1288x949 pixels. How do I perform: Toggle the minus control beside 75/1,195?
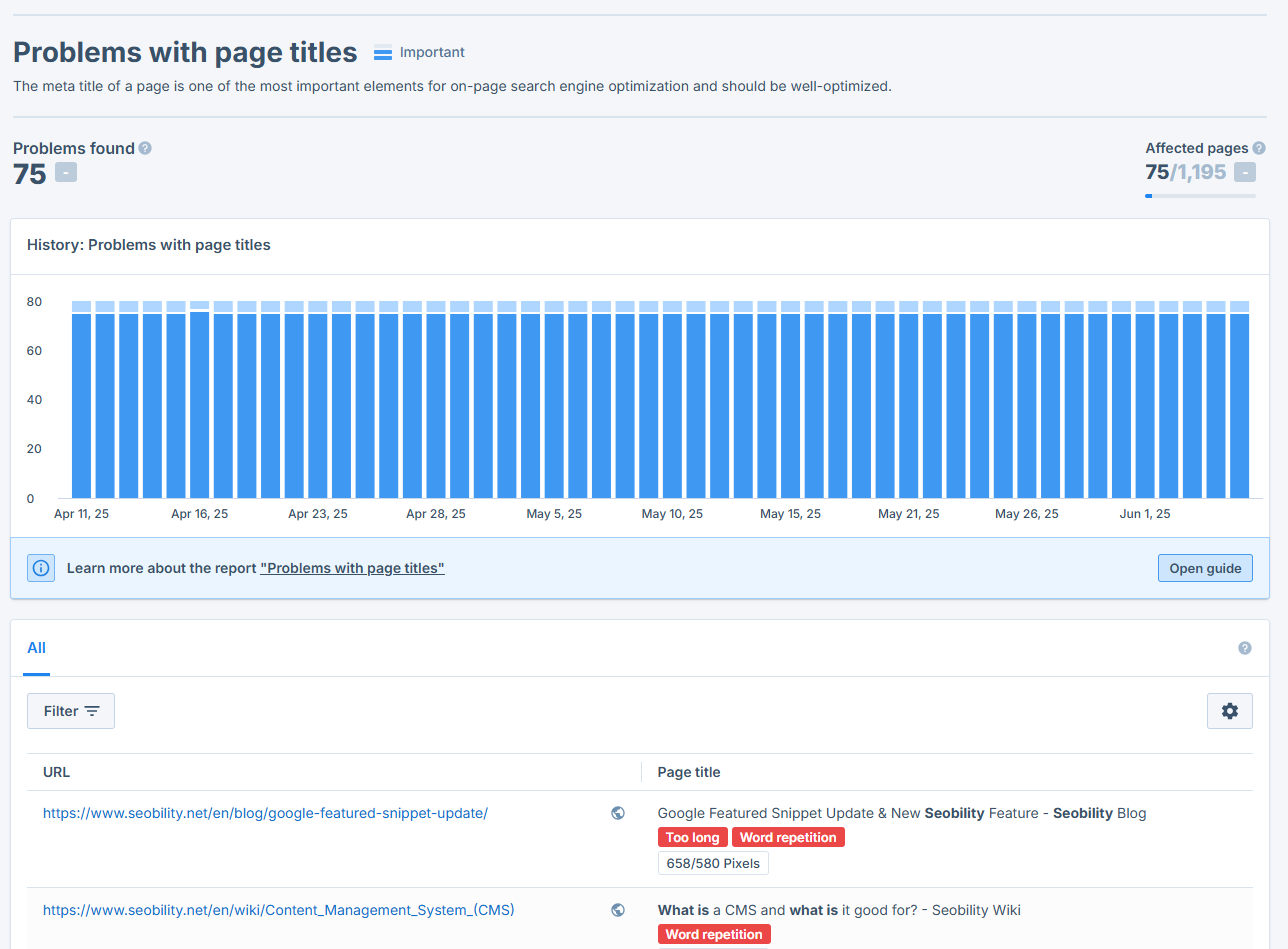point(1245,172)
